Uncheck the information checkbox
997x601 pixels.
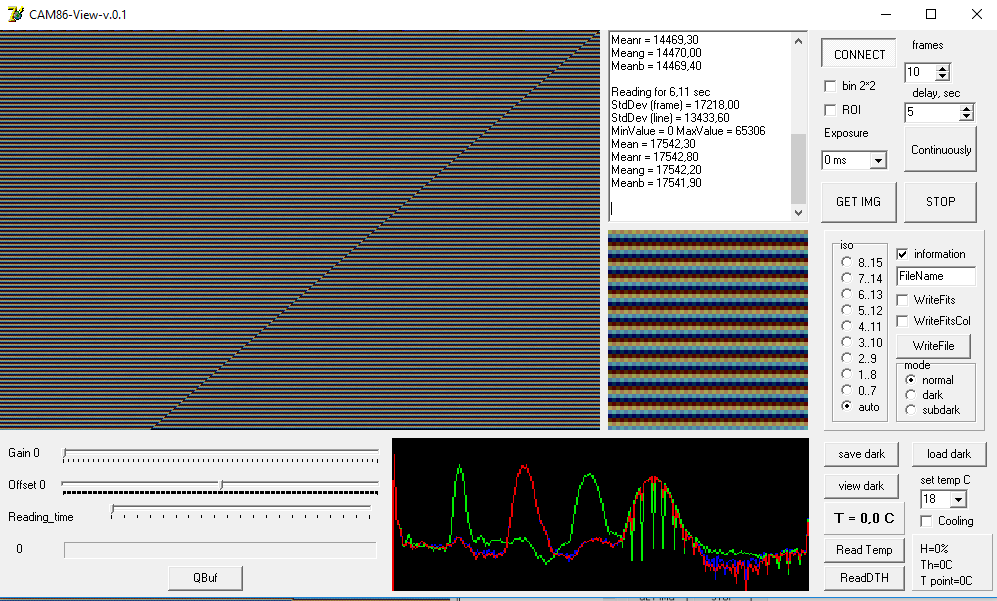(x=903, y=253)
